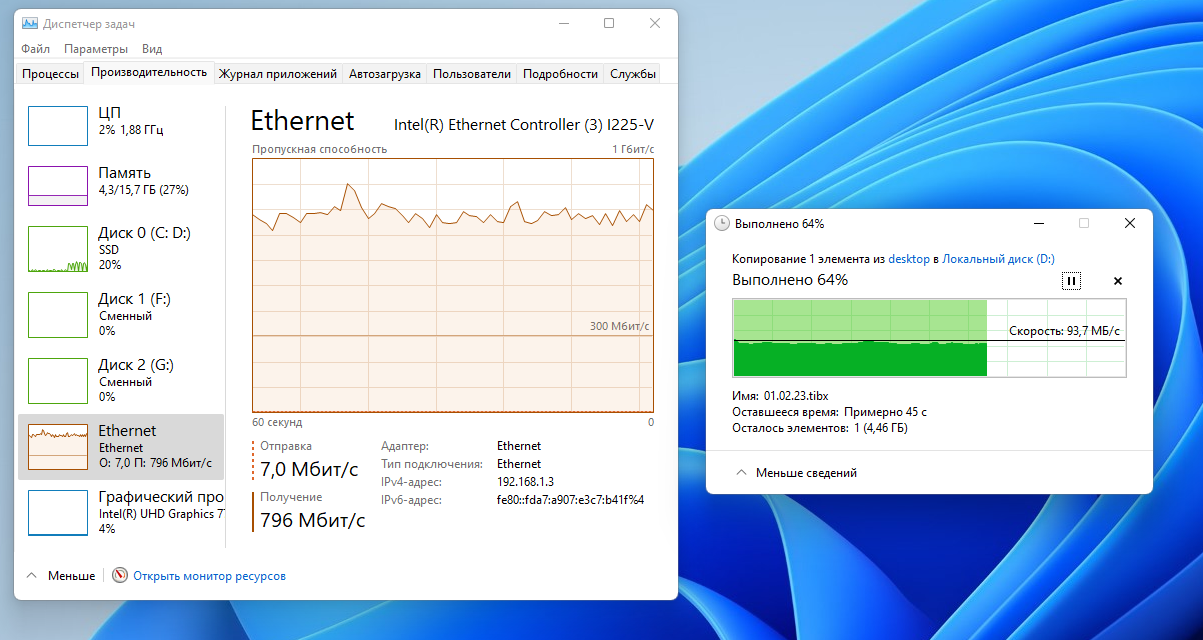1203x640 pixels.
Task: Click the IPv4 address 192.168.1.3
Action: click(x=525, y=482)
